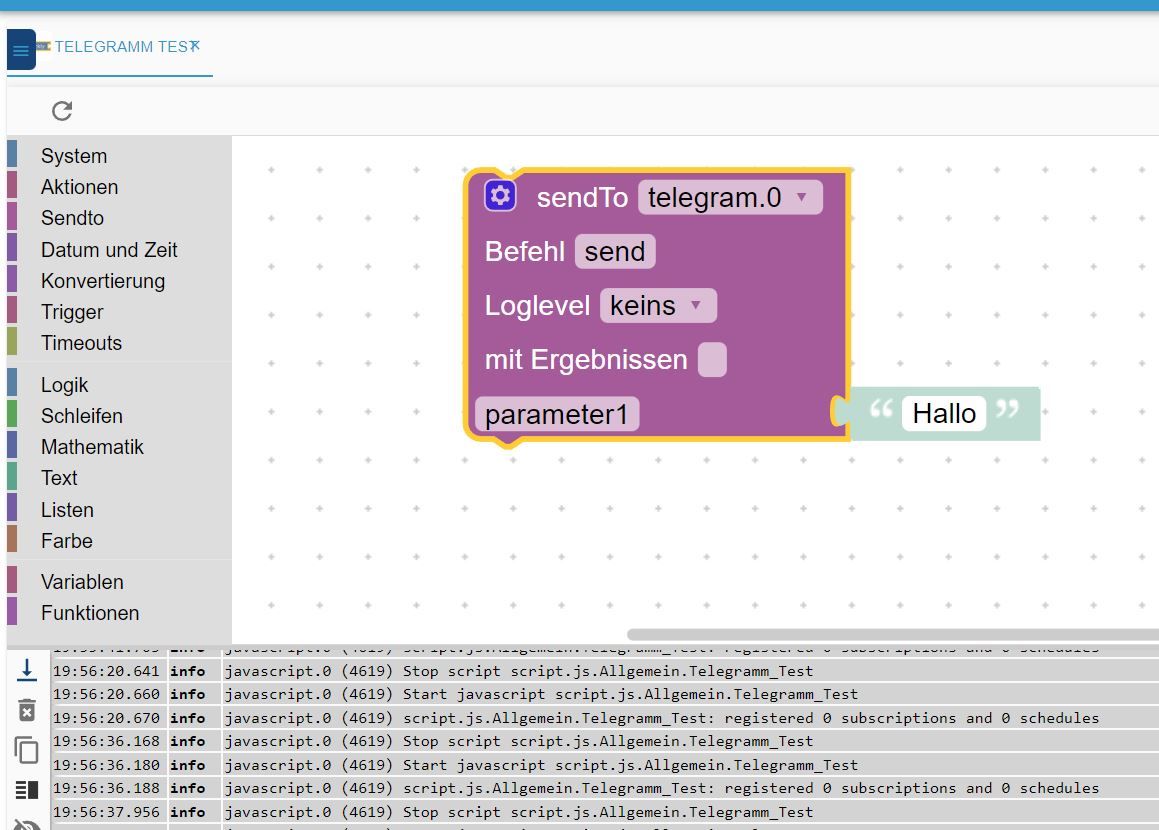Select the Telegramm Test tab
Screen dimensions: 1159x830
tap(120, 47)
